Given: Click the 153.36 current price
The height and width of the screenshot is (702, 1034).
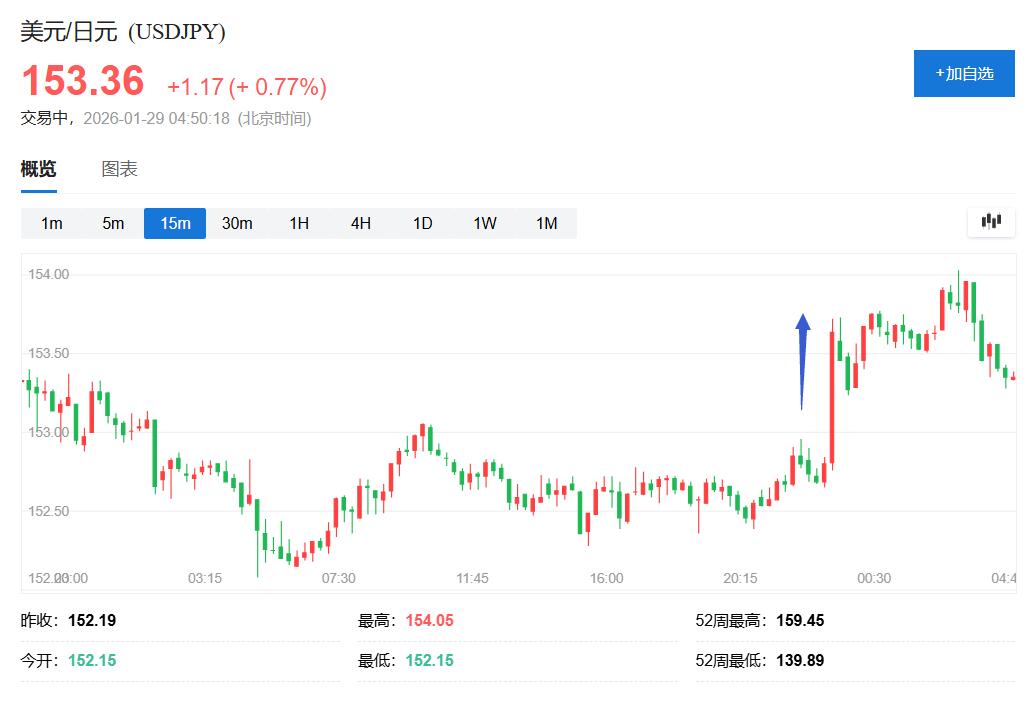Looking at the screenshot, I should [x=83, y=81].
